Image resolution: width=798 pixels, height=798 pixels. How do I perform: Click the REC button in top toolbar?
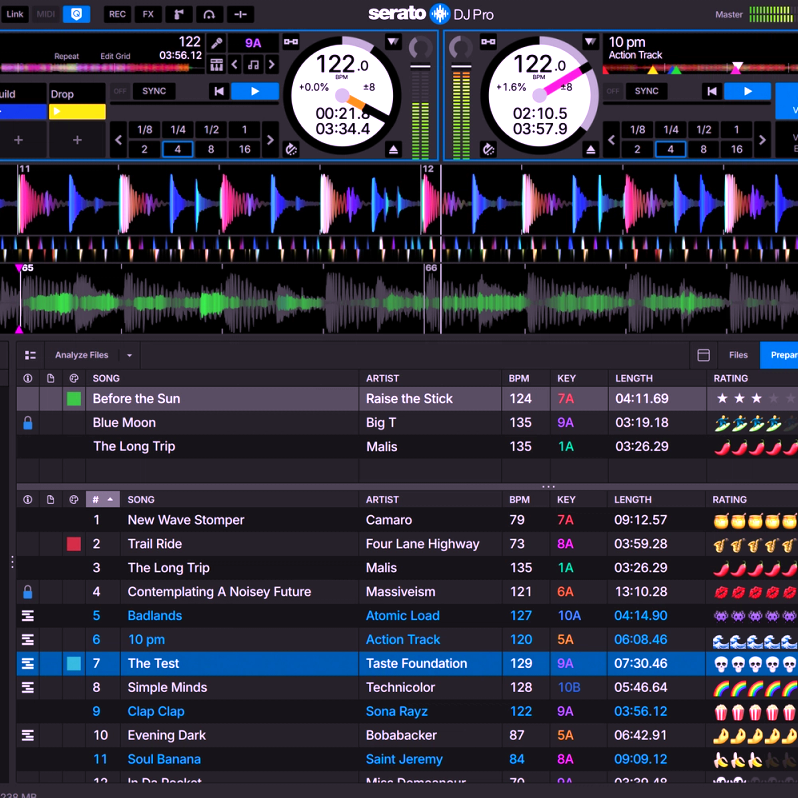tap(117, 14)
